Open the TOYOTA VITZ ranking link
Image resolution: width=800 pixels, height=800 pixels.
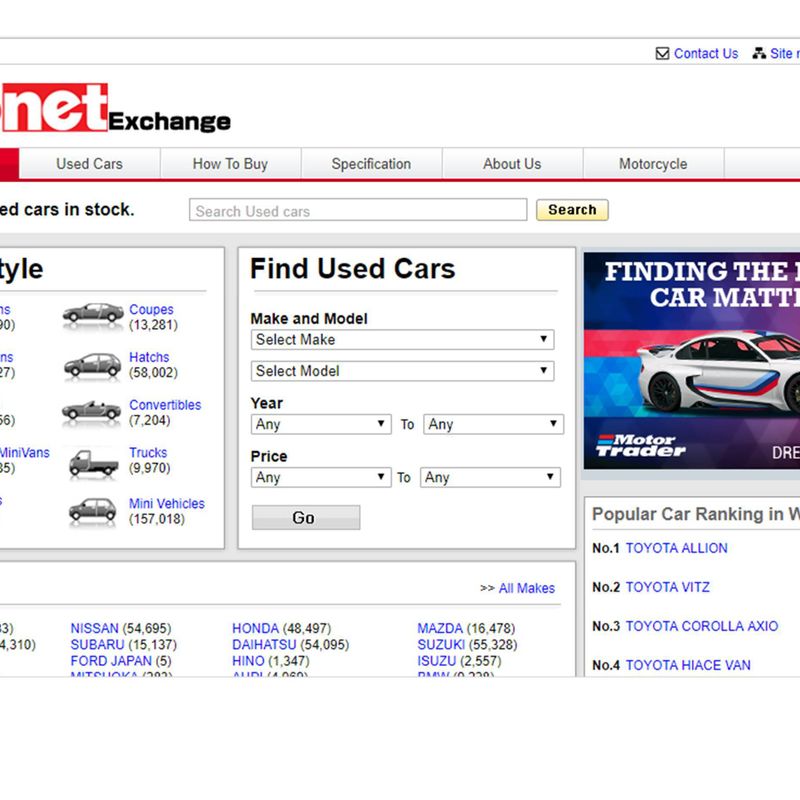coord(667,587)
